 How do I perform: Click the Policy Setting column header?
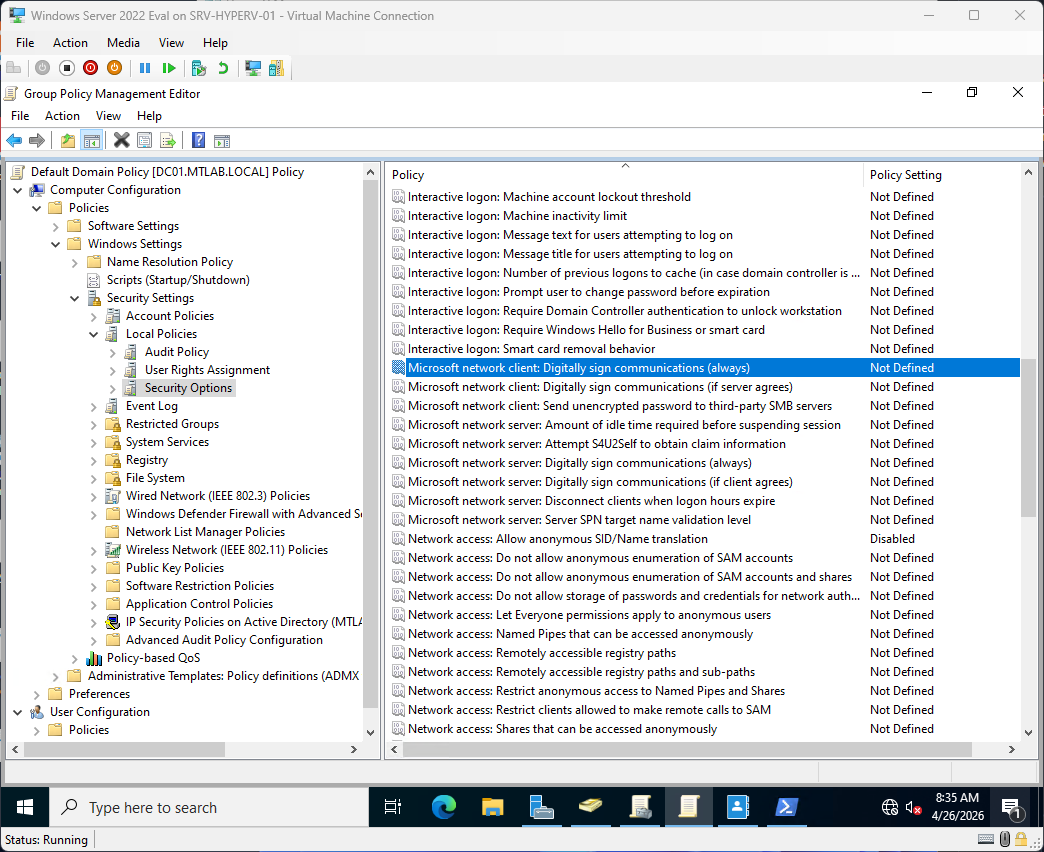941,174
